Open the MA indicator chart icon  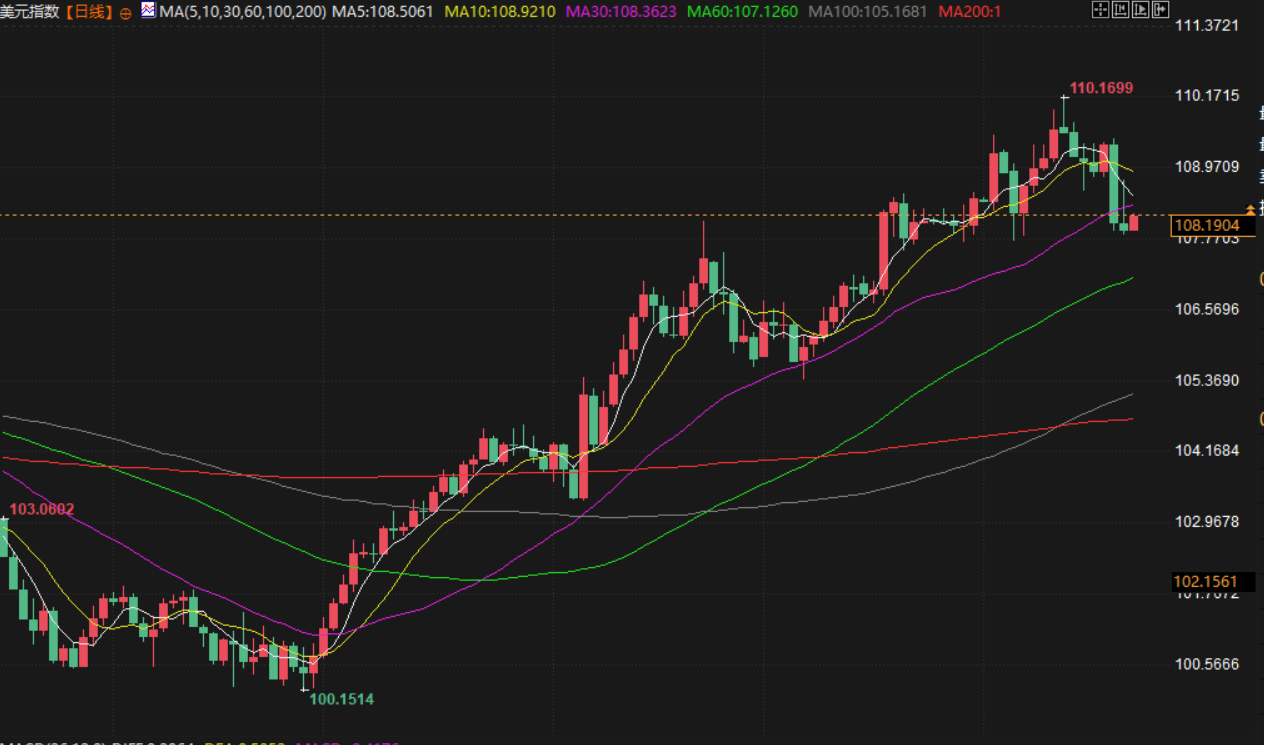[x=148, y=11]
